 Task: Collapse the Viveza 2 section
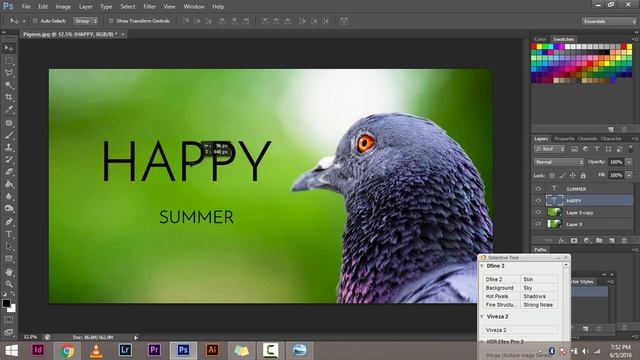point(482,316)
